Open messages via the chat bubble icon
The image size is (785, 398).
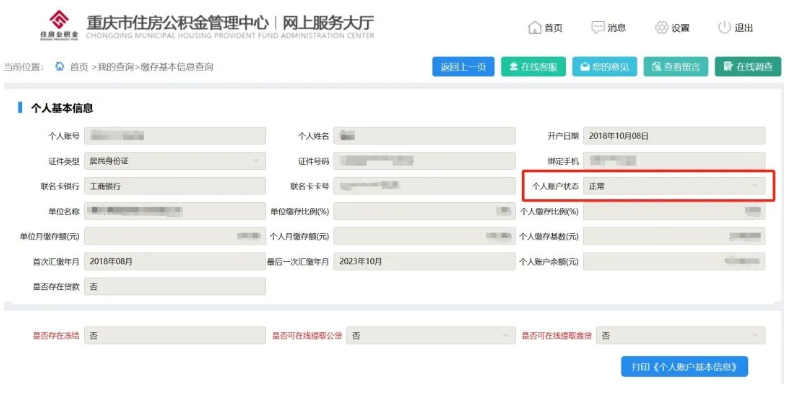[598, 28]
